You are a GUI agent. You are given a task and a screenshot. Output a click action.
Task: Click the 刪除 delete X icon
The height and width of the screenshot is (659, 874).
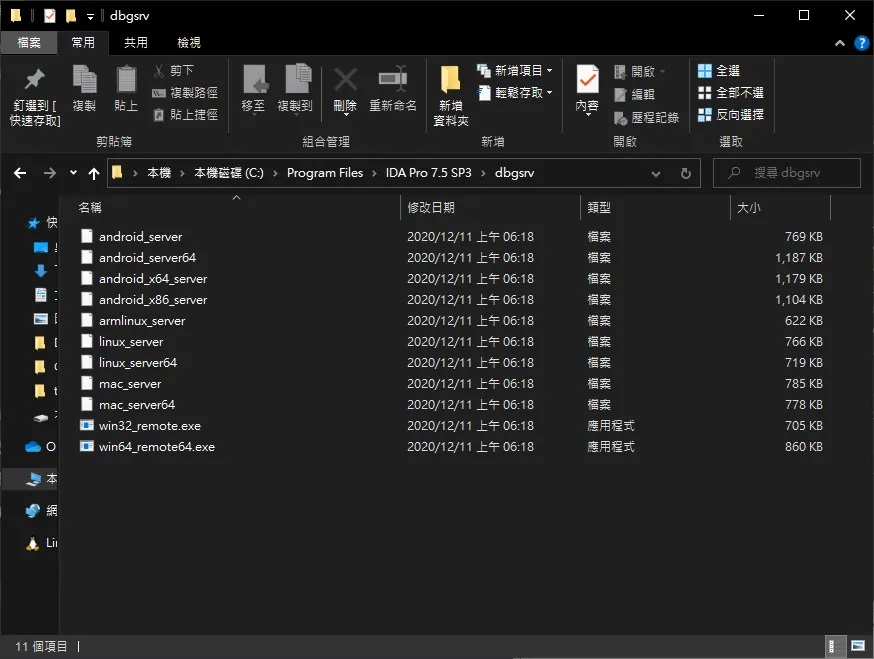pos(345,80)
